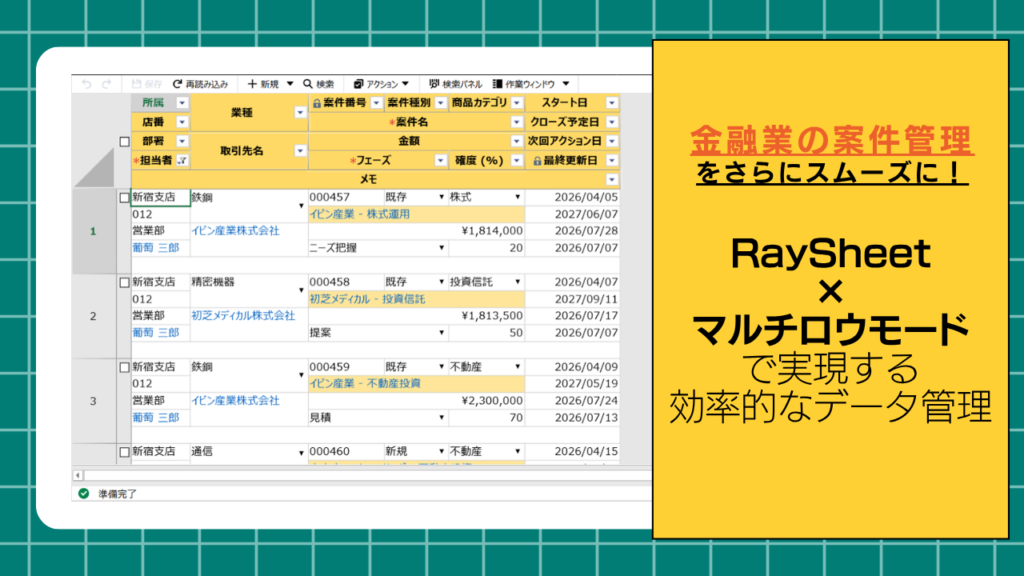This screenshot has height=576, width=1024.
Task: Expand the 作業ウィンドウ dropdown arrow
Action: tap(566, 84)
